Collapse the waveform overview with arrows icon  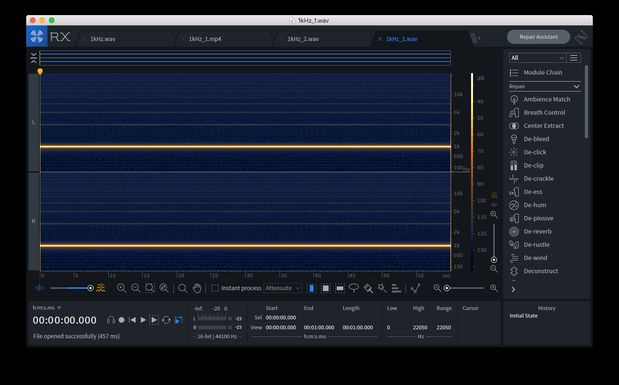[34, 58]
